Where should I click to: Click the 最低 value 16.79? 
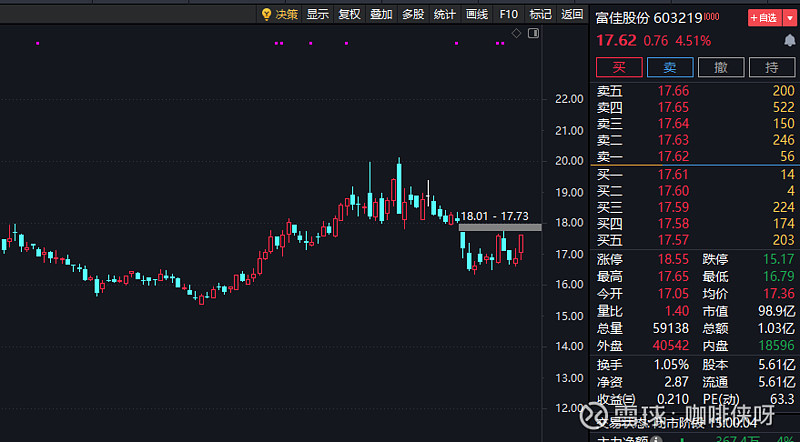(x=779, y=277)
